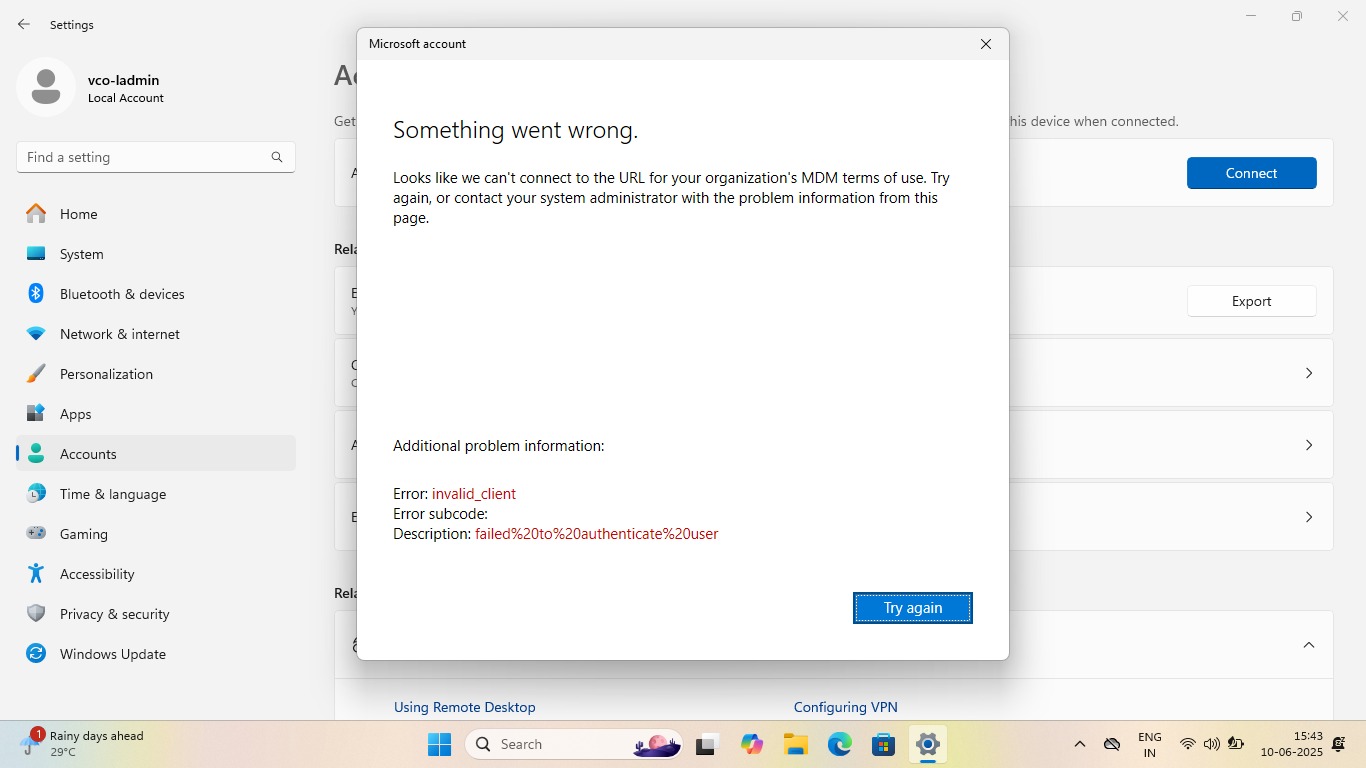The height and width of the screenshot is (768, 1366).
Task: Launch Copilot from the taskbar
Action: pyautogui.click(x=752, y=744)
